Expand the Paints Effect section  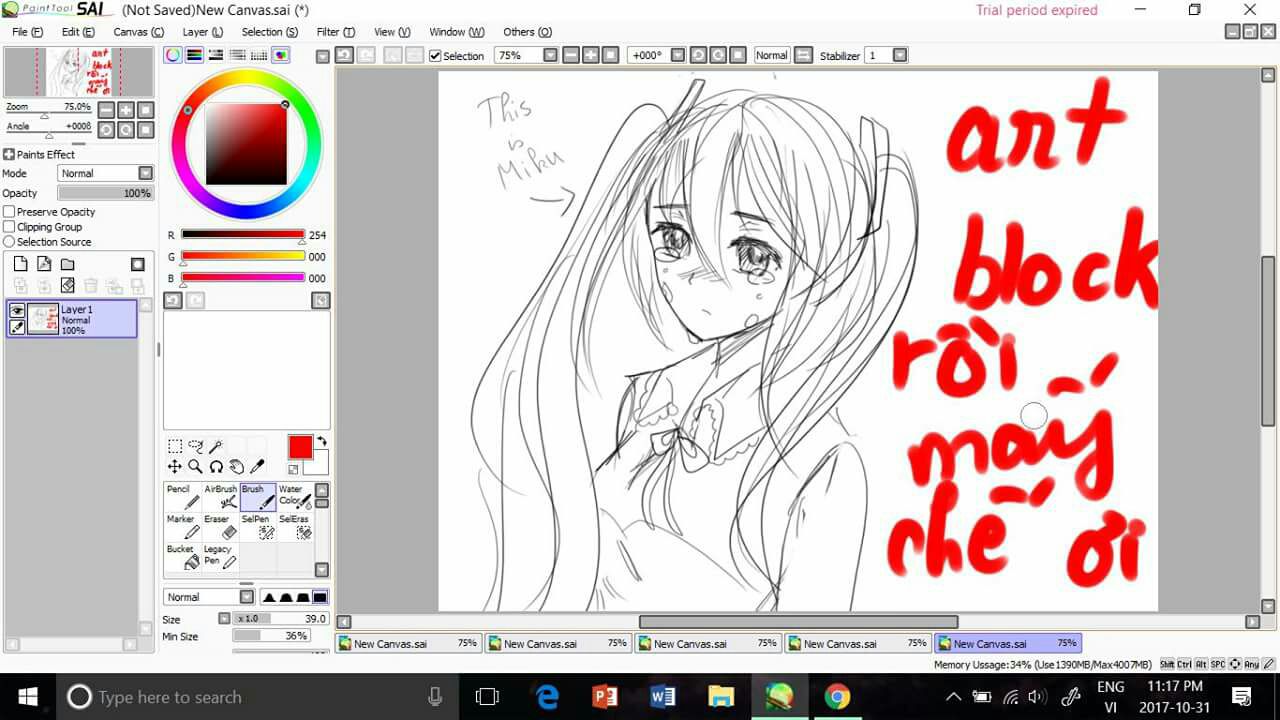pos(9,154)
